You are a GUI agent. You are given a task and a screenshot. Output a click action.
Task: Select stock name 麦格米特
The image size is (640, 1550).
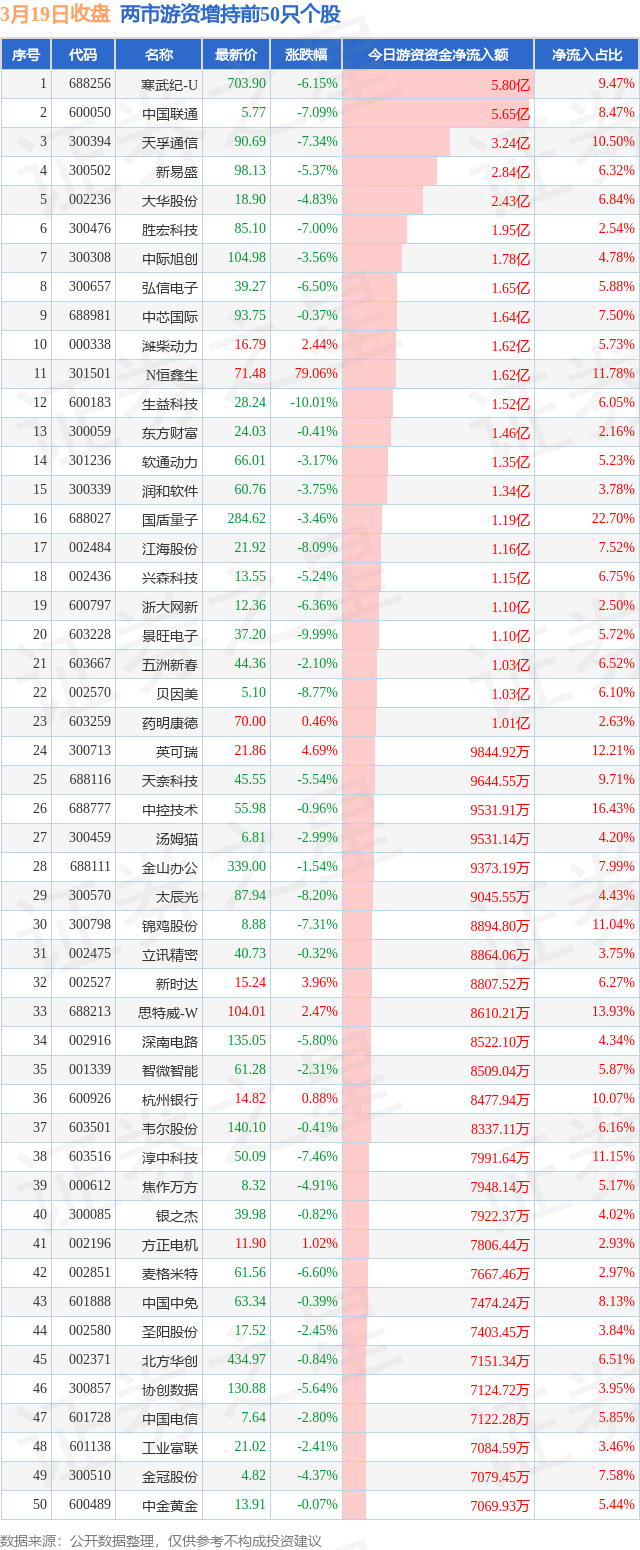(170, 1274)
